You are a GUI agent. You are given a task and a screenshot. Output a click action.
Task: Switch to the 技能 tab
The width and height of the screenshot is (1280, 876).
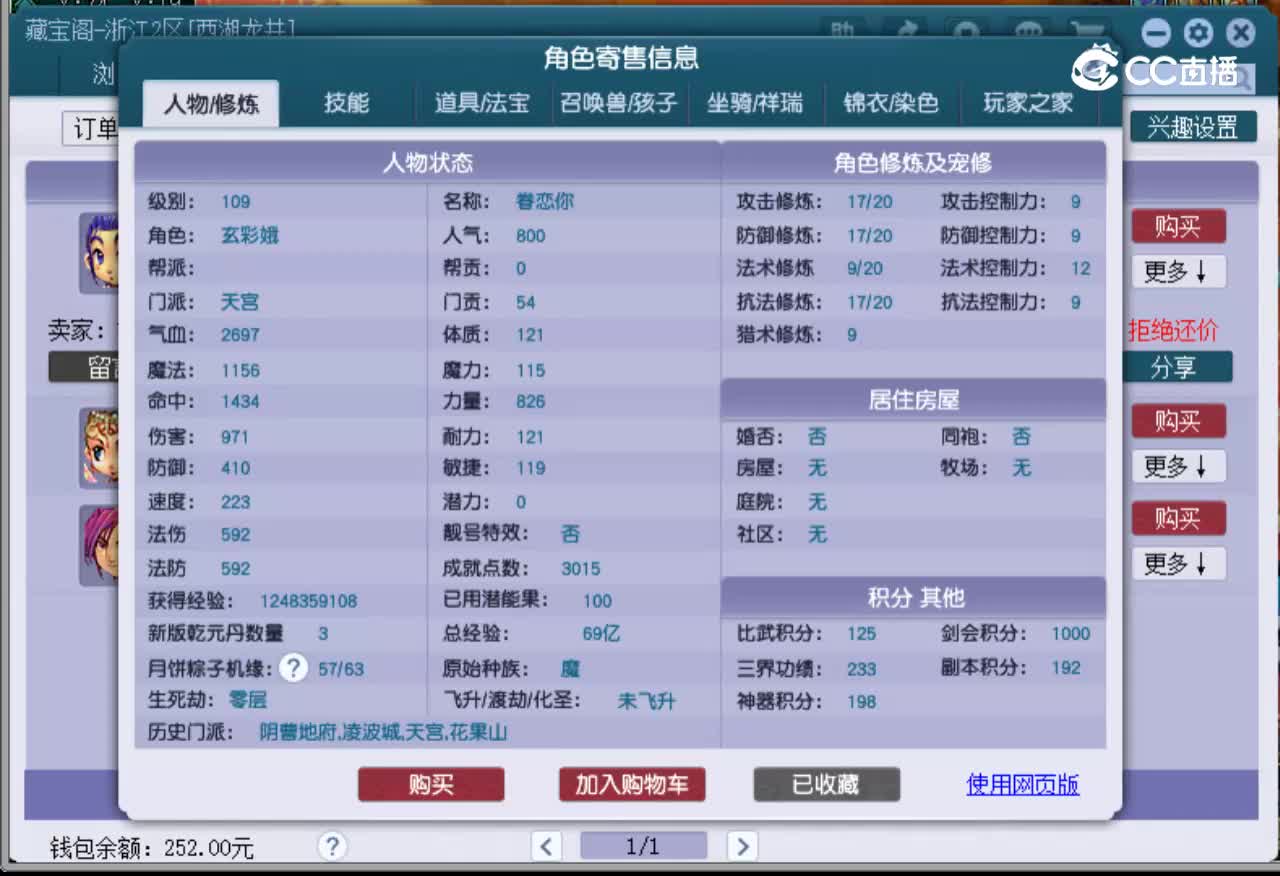347,103
